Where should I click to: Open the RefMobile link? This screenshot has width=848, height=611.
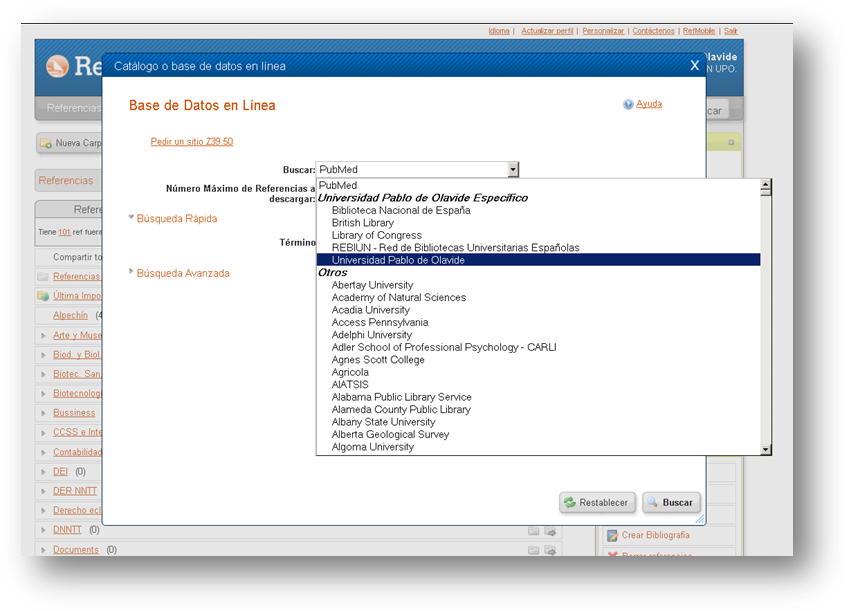(x=699, y=31)
